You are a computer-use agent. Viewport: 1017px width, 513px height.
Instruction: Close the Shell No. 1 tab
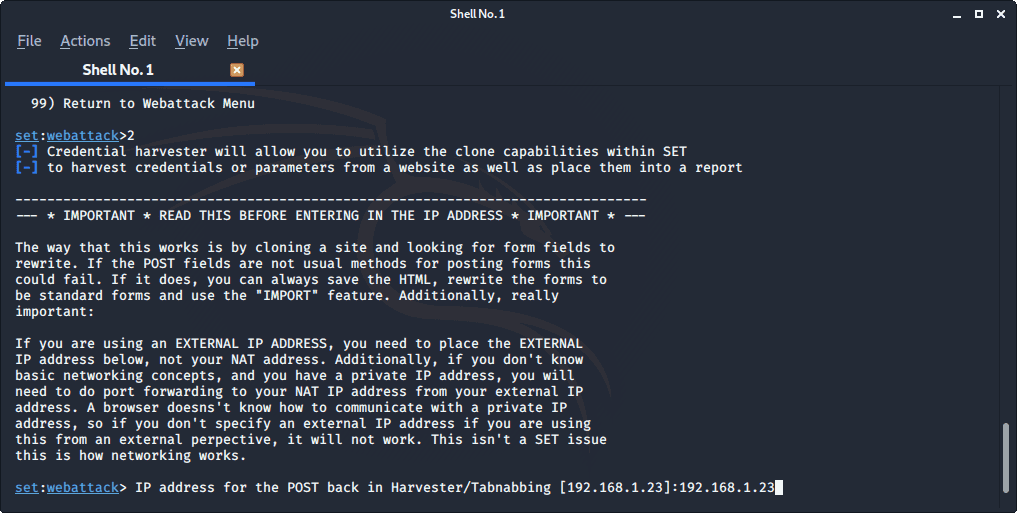(237, 70)
